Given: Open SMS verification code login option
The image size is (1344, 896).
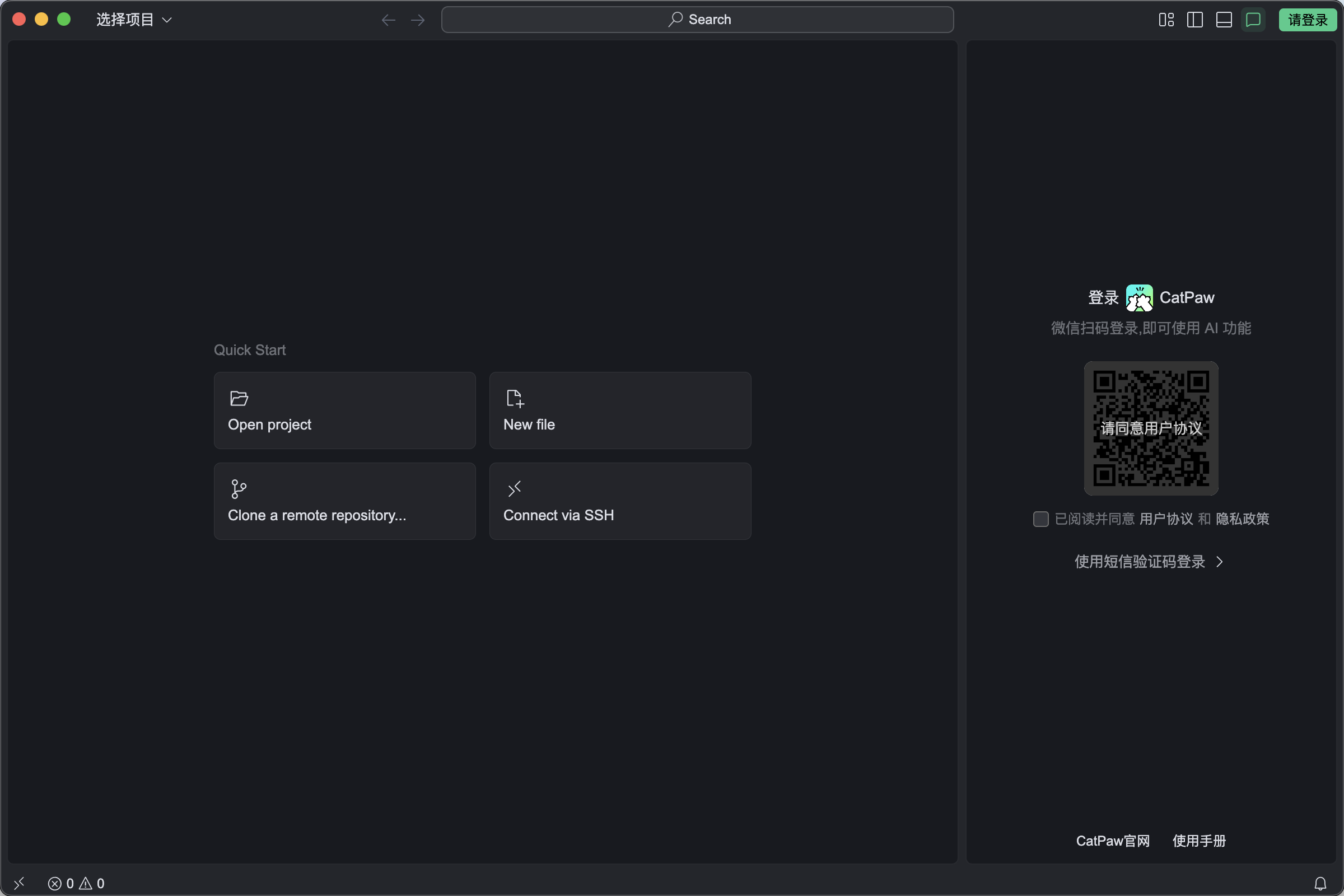Looking at the screenshot, I should coord(1149,562).
